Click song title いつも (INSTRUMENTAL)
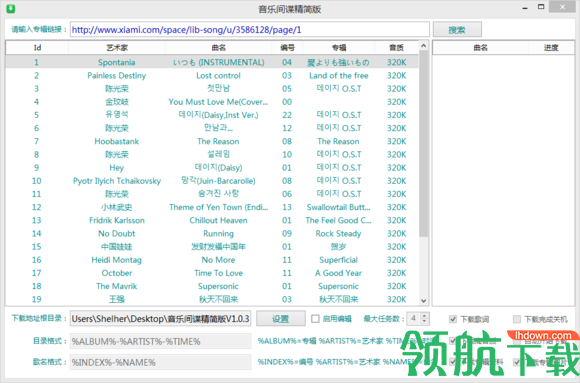The height and width of the screenshot is (383, 580). pyautogui.click(x=219, y=62)
